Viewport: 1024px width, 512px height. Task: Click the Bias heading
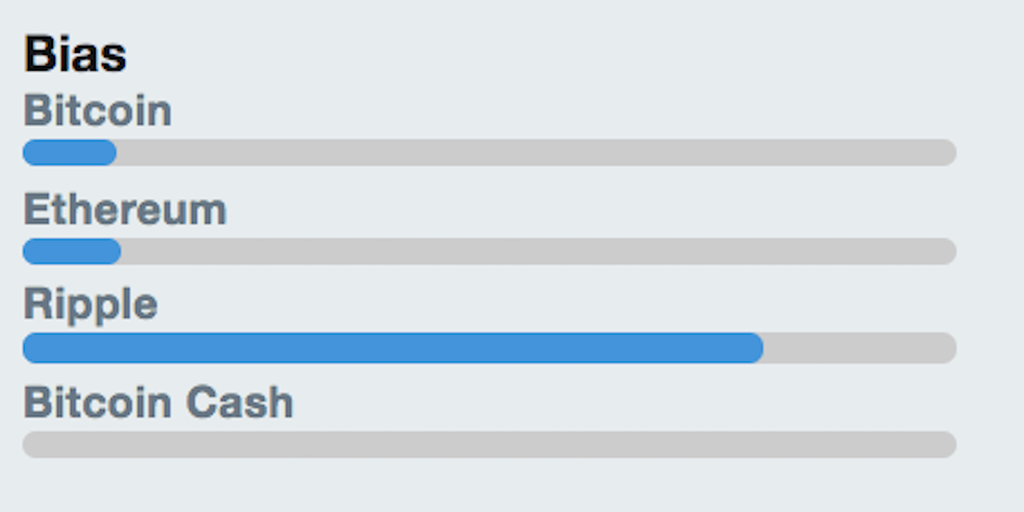[75, 55]
